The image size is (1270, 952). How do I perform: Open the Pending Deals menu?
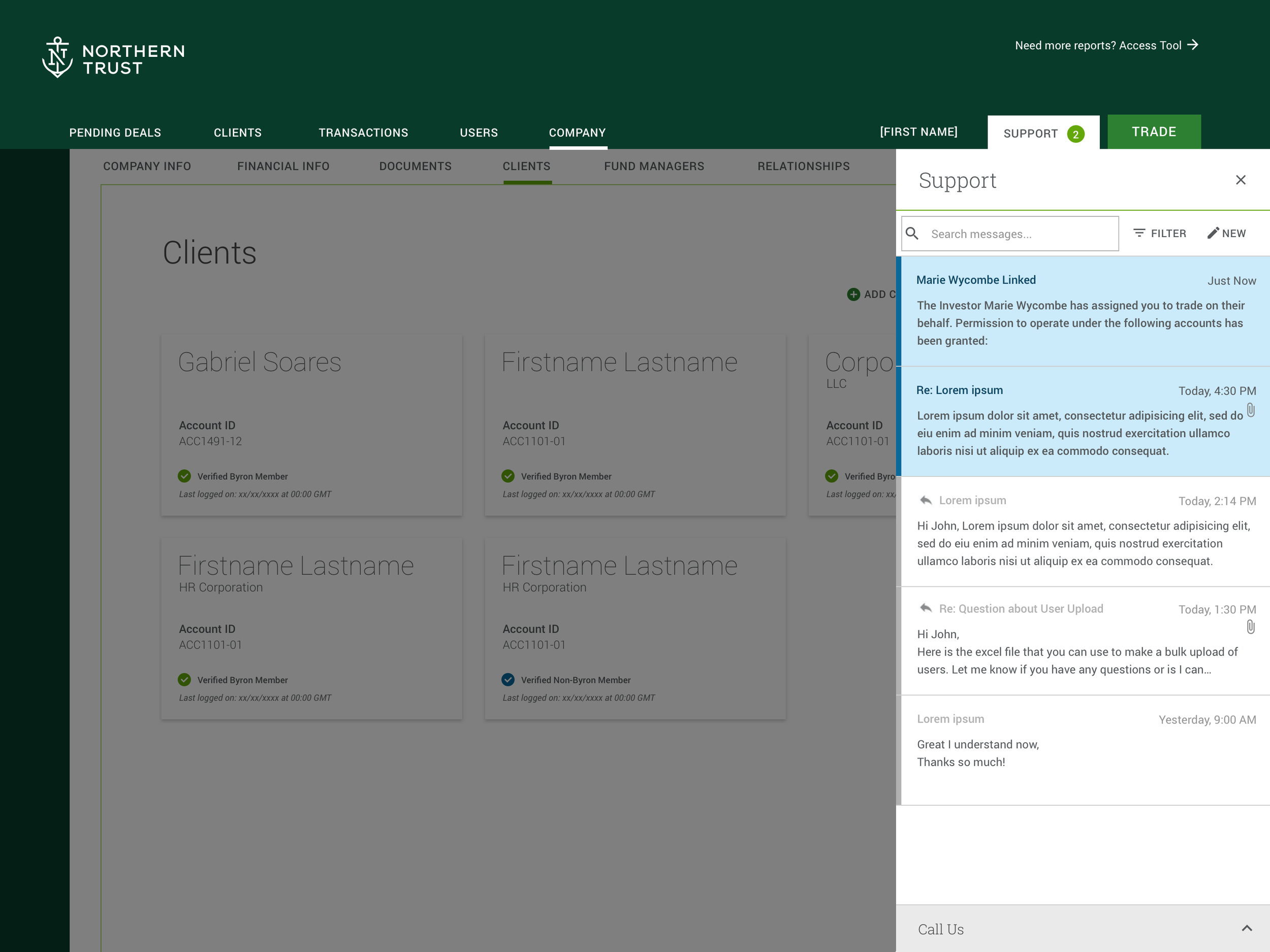click(x=115, y=133)
